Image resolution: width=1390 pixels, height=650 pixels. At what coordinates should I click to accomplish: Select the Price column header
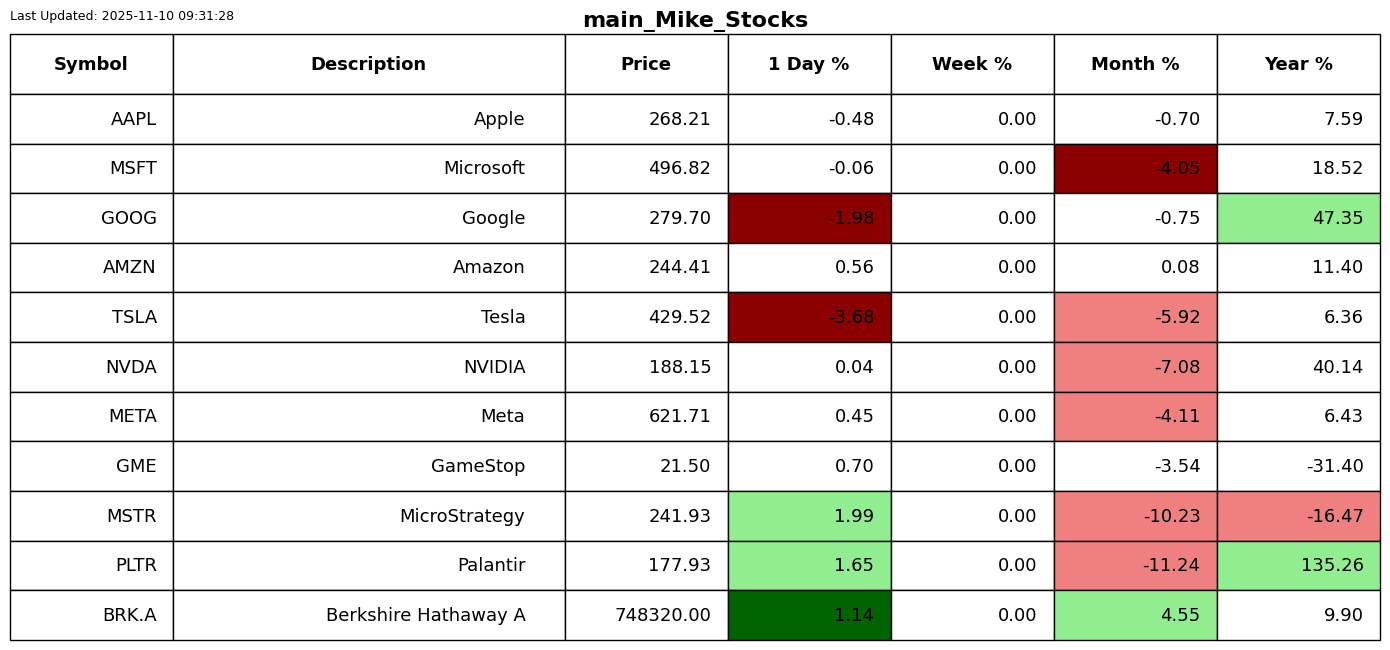[646, 64]
